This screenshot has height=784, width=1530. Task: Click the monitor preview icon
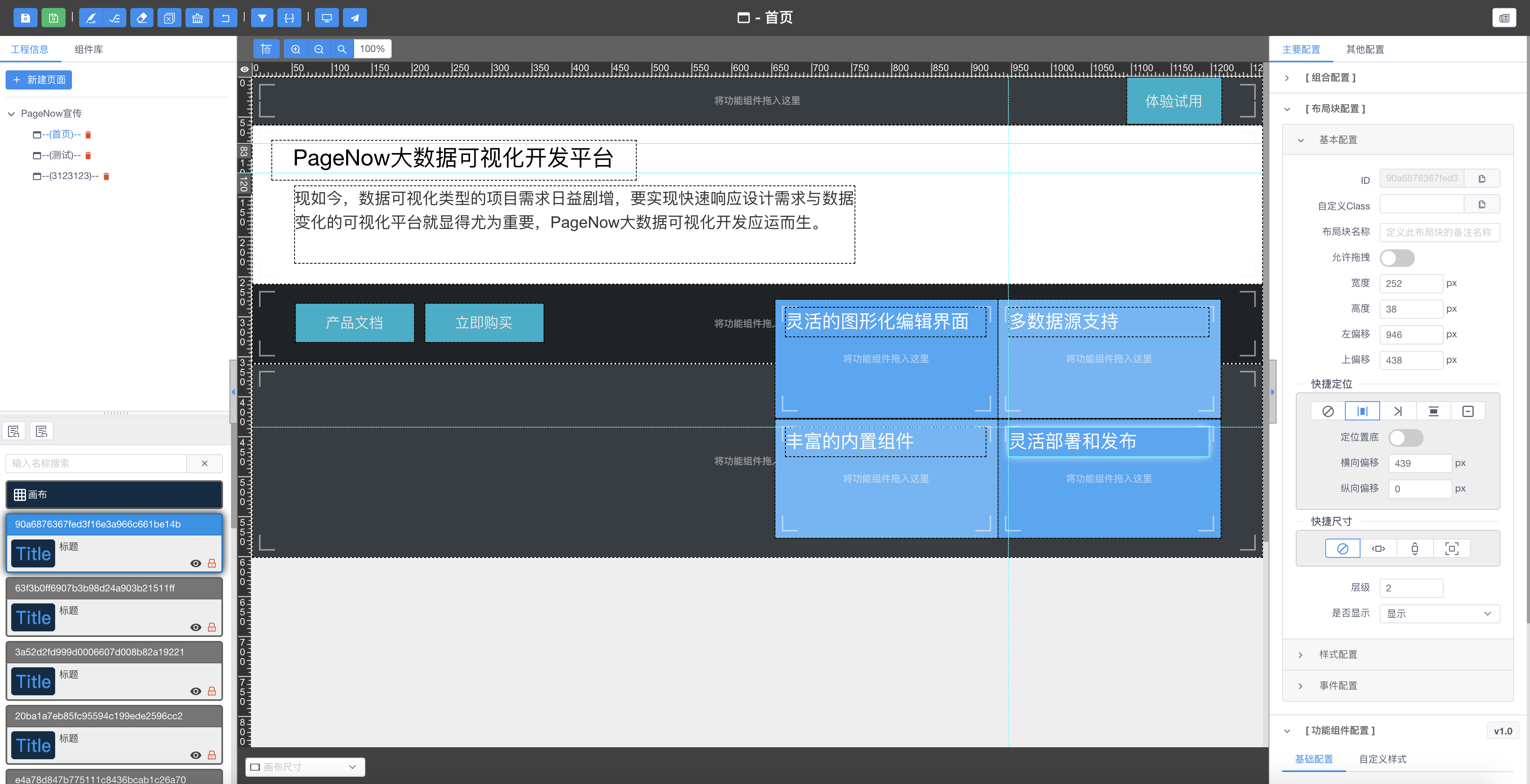[x=327, y=18]
